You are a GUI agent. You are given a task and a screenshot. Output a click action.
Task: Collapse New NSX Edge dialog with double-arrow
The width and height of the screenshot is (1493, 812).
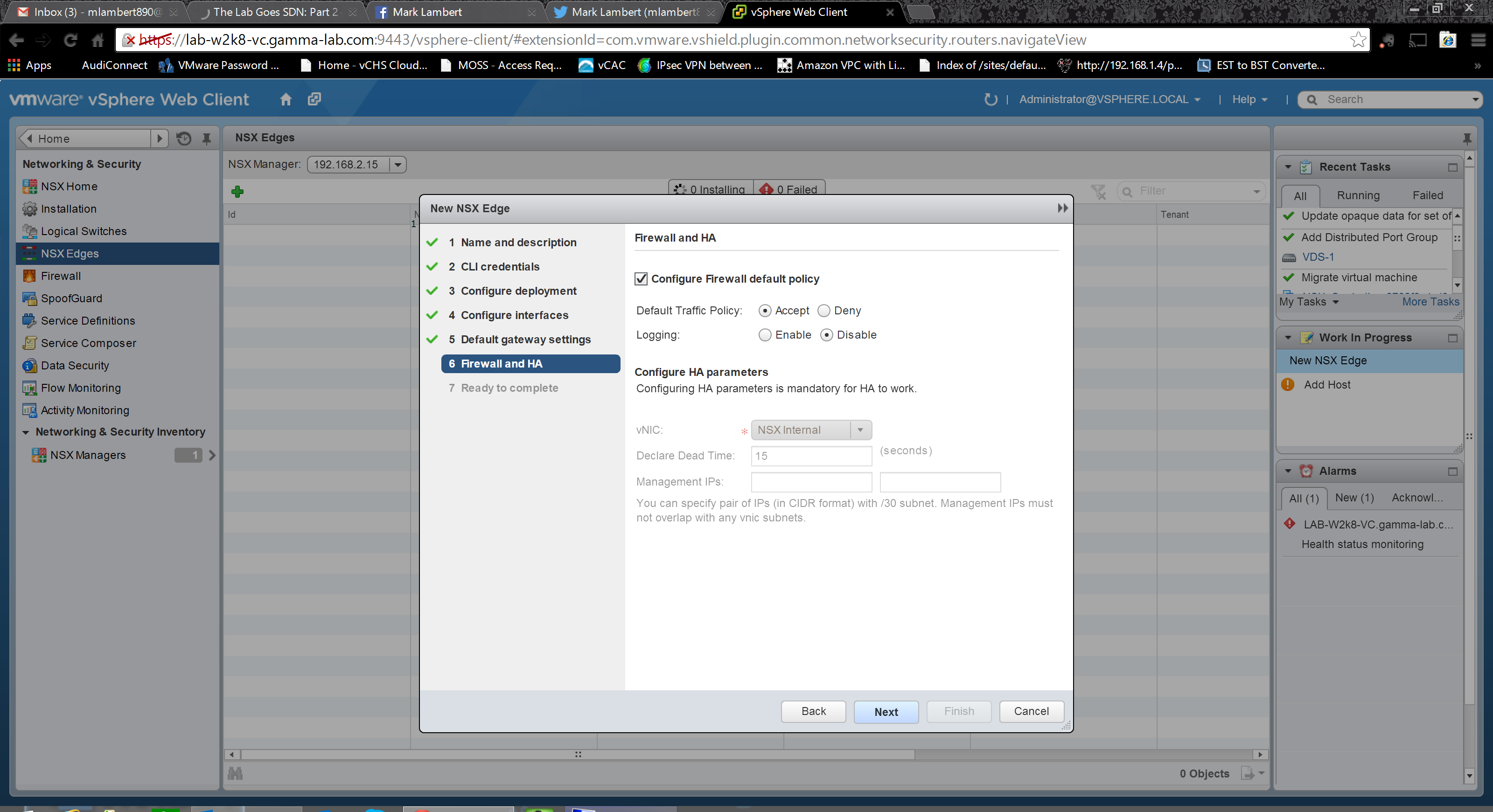[1062, 208]
